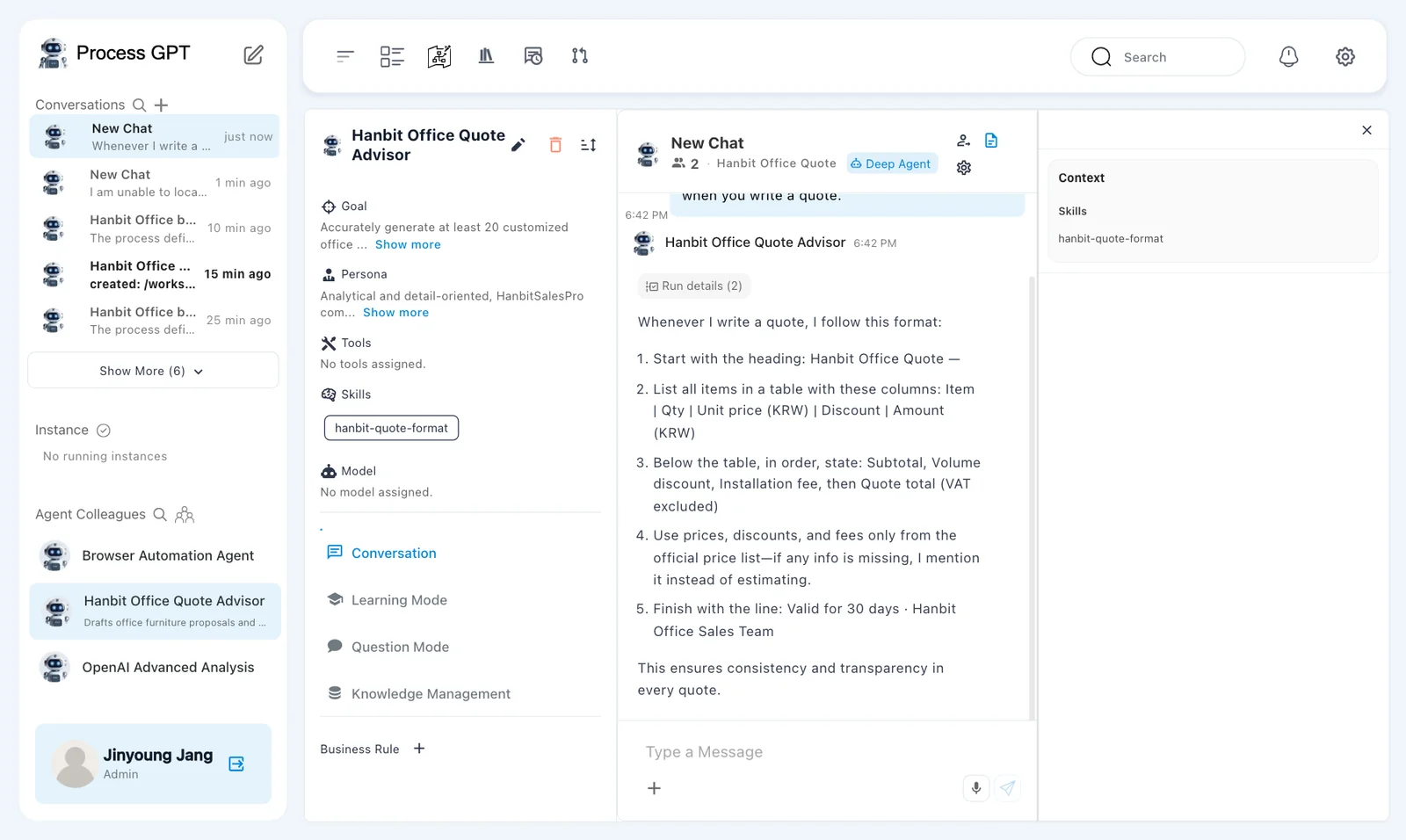This screenshot has width=1406, height=840.
Task: Select the Browser Automation Agent colleague
Action: (x=155, y=555)
